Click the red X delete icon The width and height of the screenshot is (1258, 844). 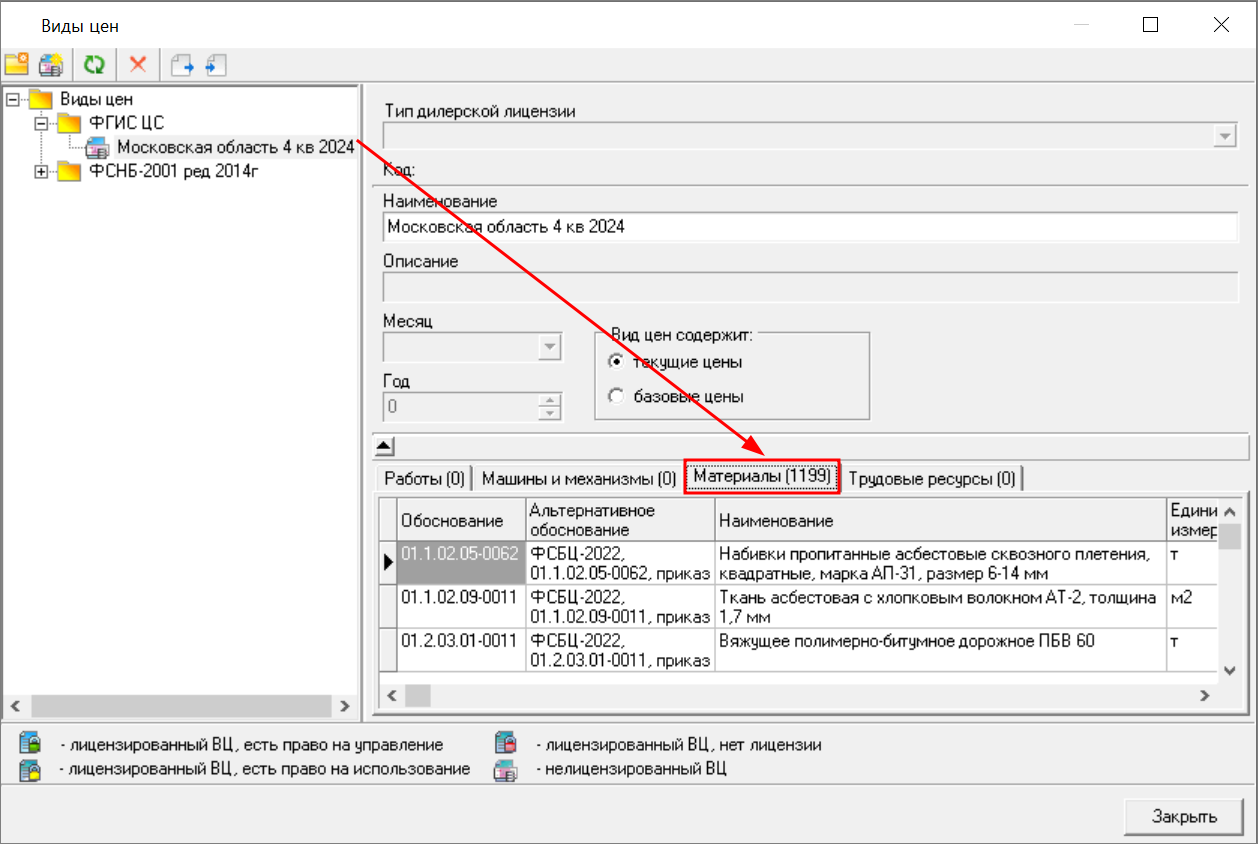click(138, 65)
